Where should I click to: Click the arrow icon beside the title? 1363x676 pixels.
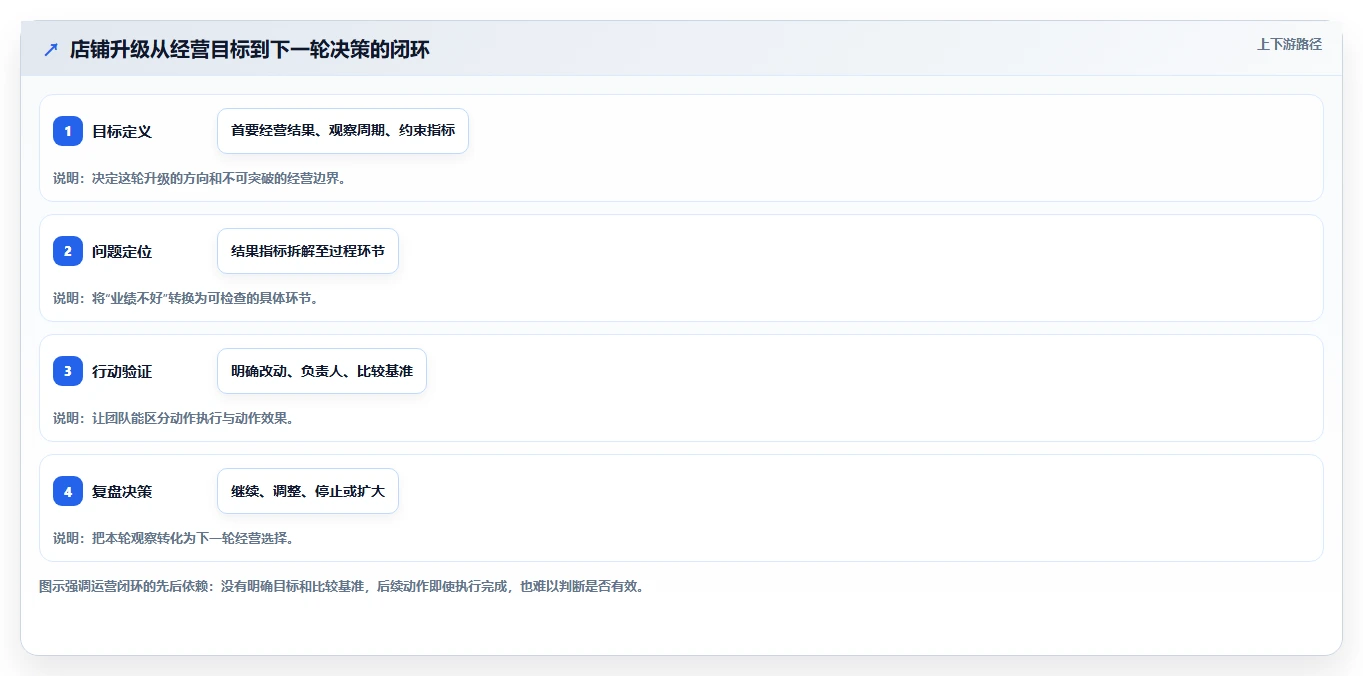click(51, 50)
